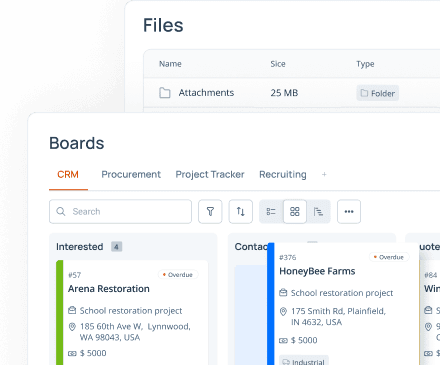Click the Interested column header
This screenshot has height=365, width=440.
79,247
